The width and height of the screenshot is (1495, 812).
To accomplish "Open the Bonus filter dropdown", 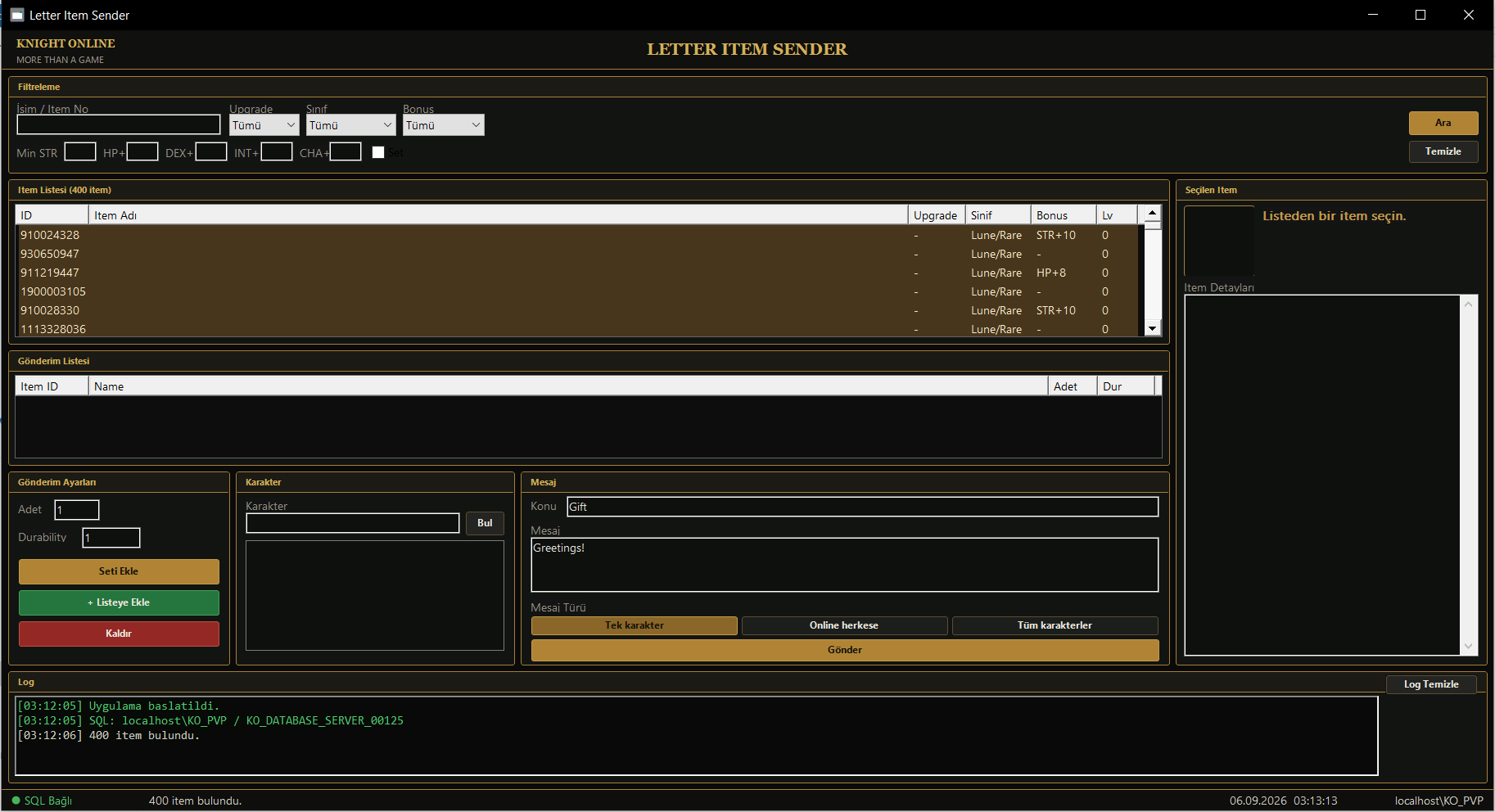I will (x=444, y=124).
